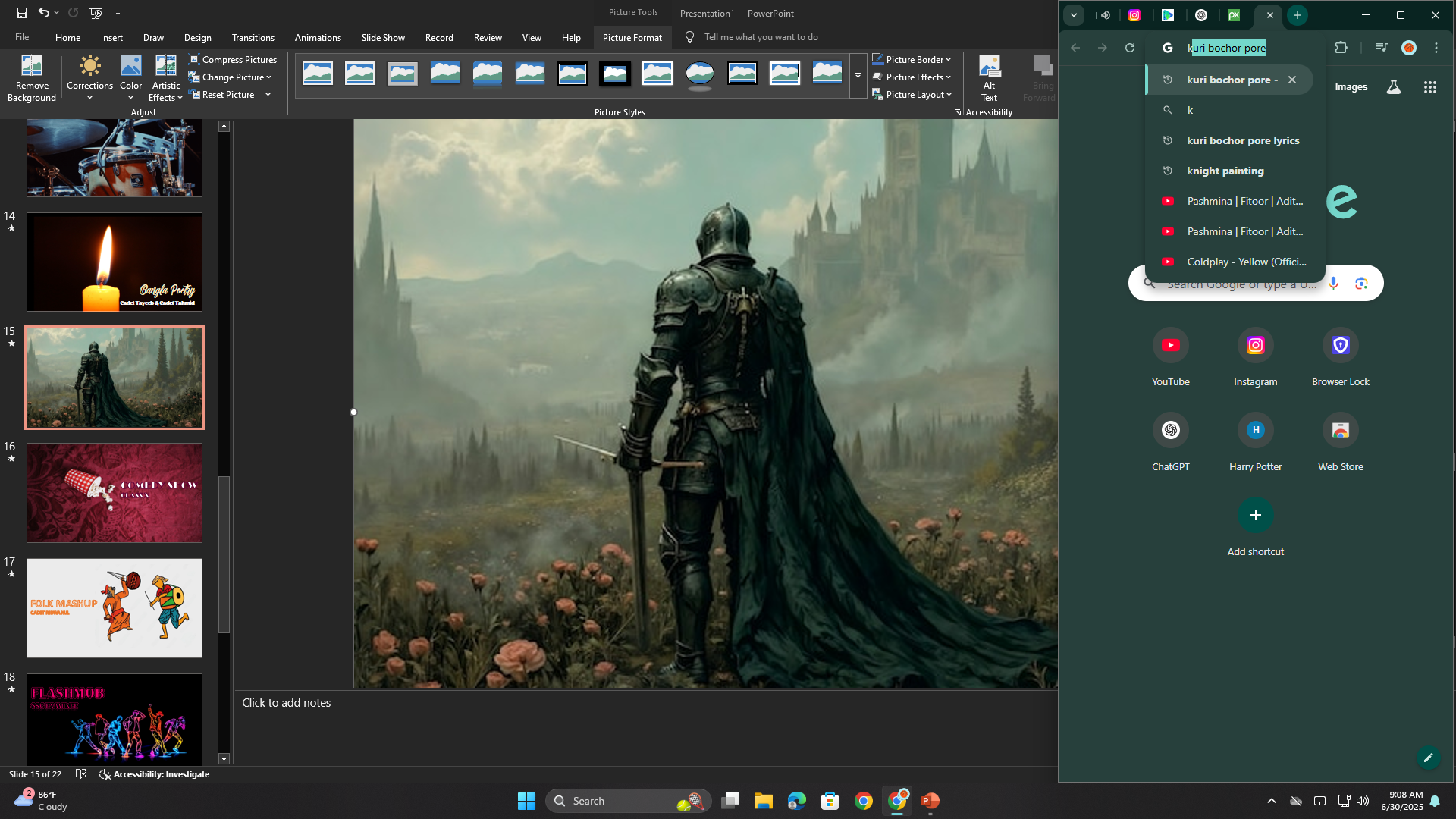The height and width of the screenshot is (819, 1456).
Task: Open the Animations tab
Action: tap(318, 37)
